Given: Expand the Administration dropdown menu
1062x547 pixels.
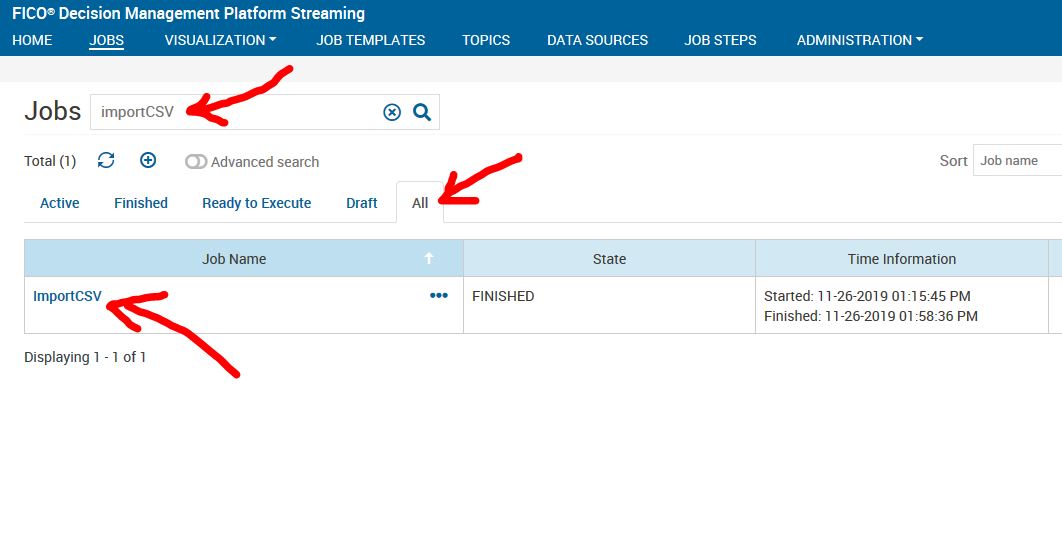Looking at the screenshot, I should 859,40.
